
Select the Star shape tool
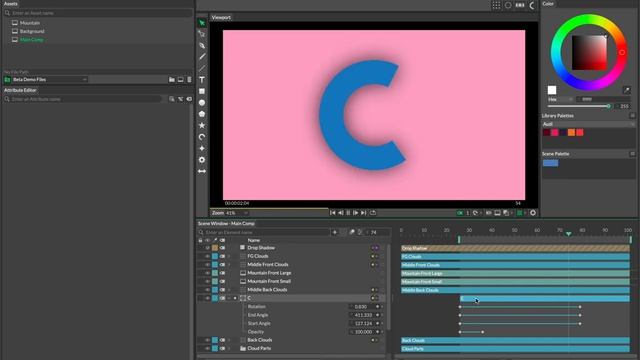(202, 125)
